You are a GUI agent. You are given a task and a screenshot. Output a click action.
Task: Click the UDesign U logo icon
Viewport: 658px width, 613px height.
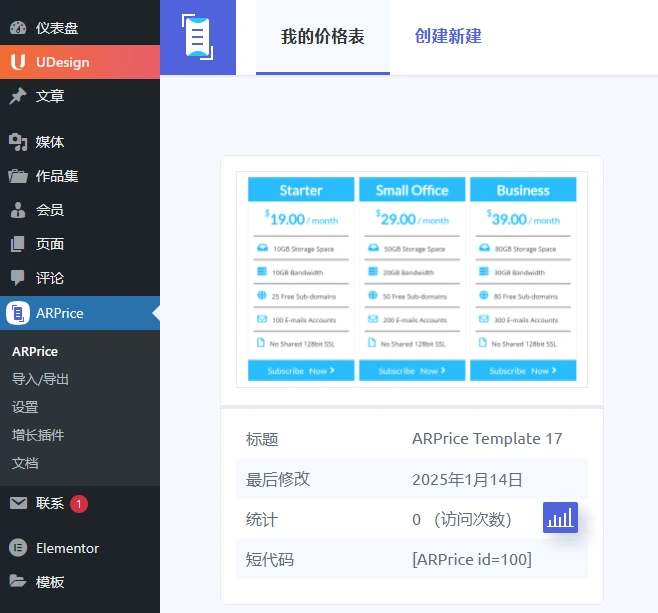point(18,62)
